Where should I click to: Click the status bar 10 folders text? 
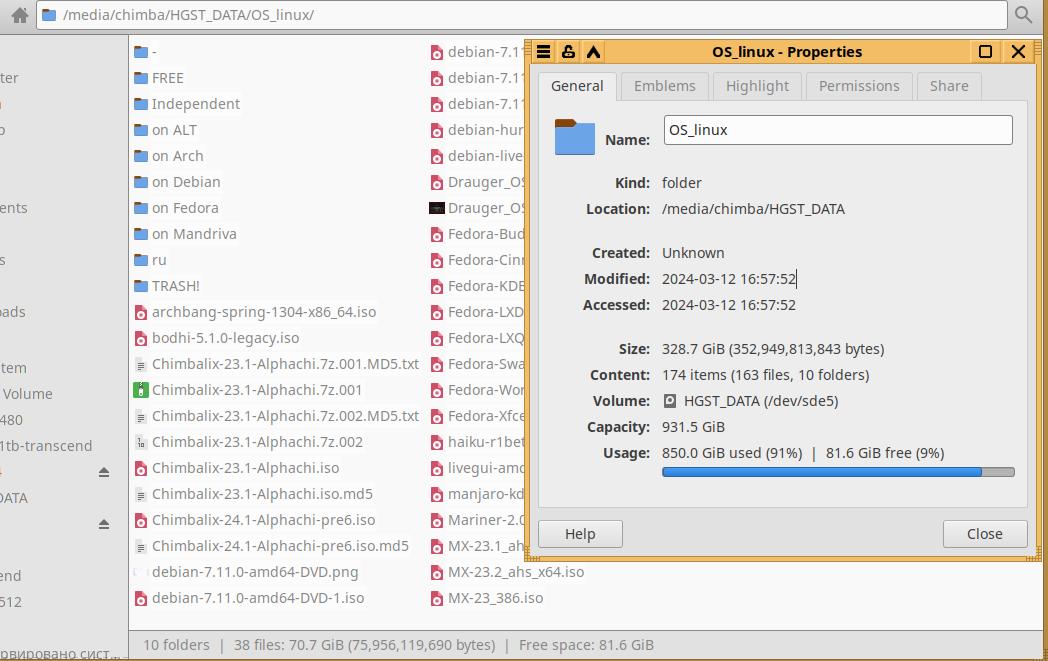[176, 646]
